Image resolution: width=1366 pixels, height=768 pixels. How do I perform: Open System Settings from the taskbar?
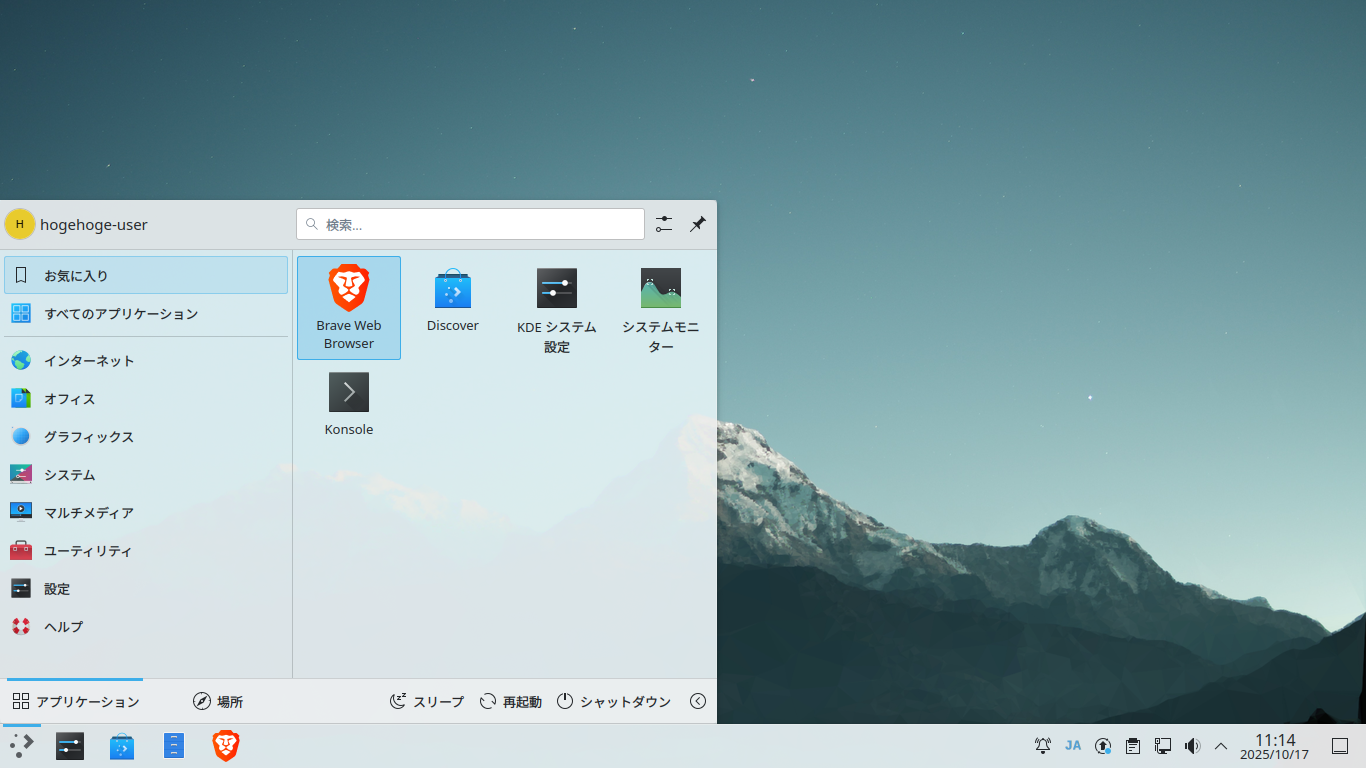(70, 746)
